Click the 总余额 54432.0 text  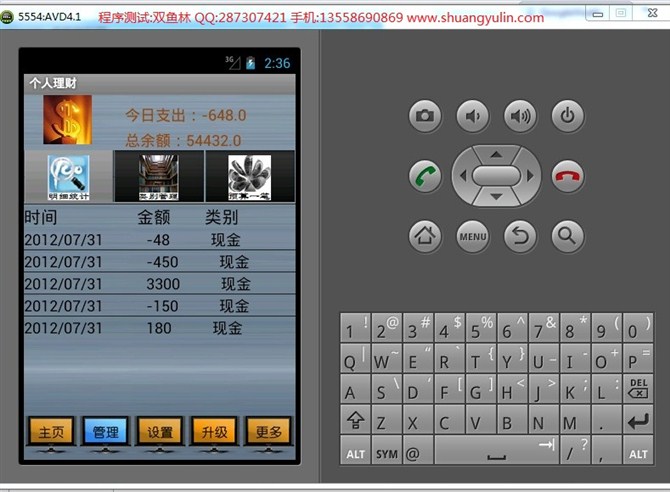[x=184, y=140]
